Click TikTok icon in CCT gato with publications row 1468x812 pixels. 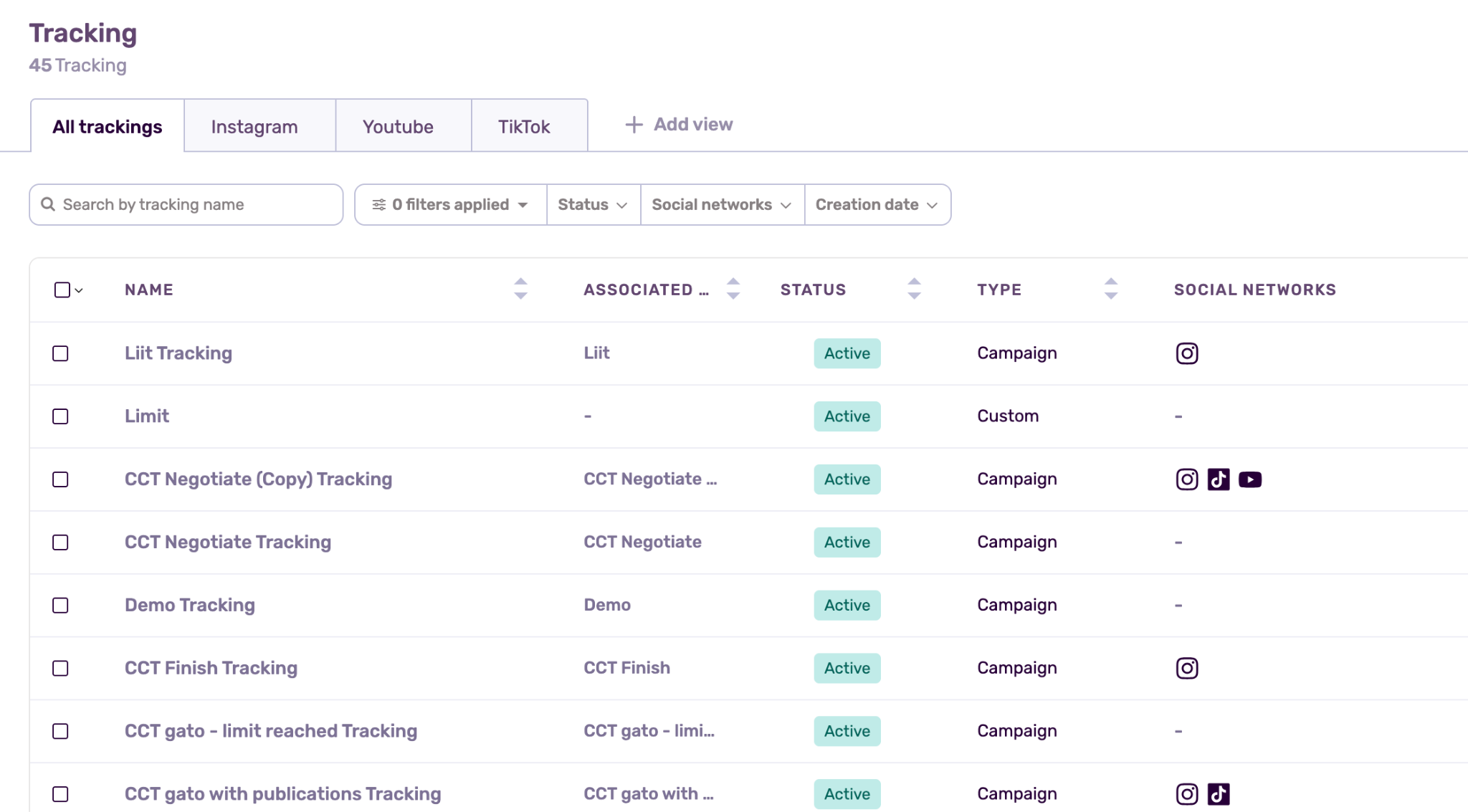(x=1218, y=794)
